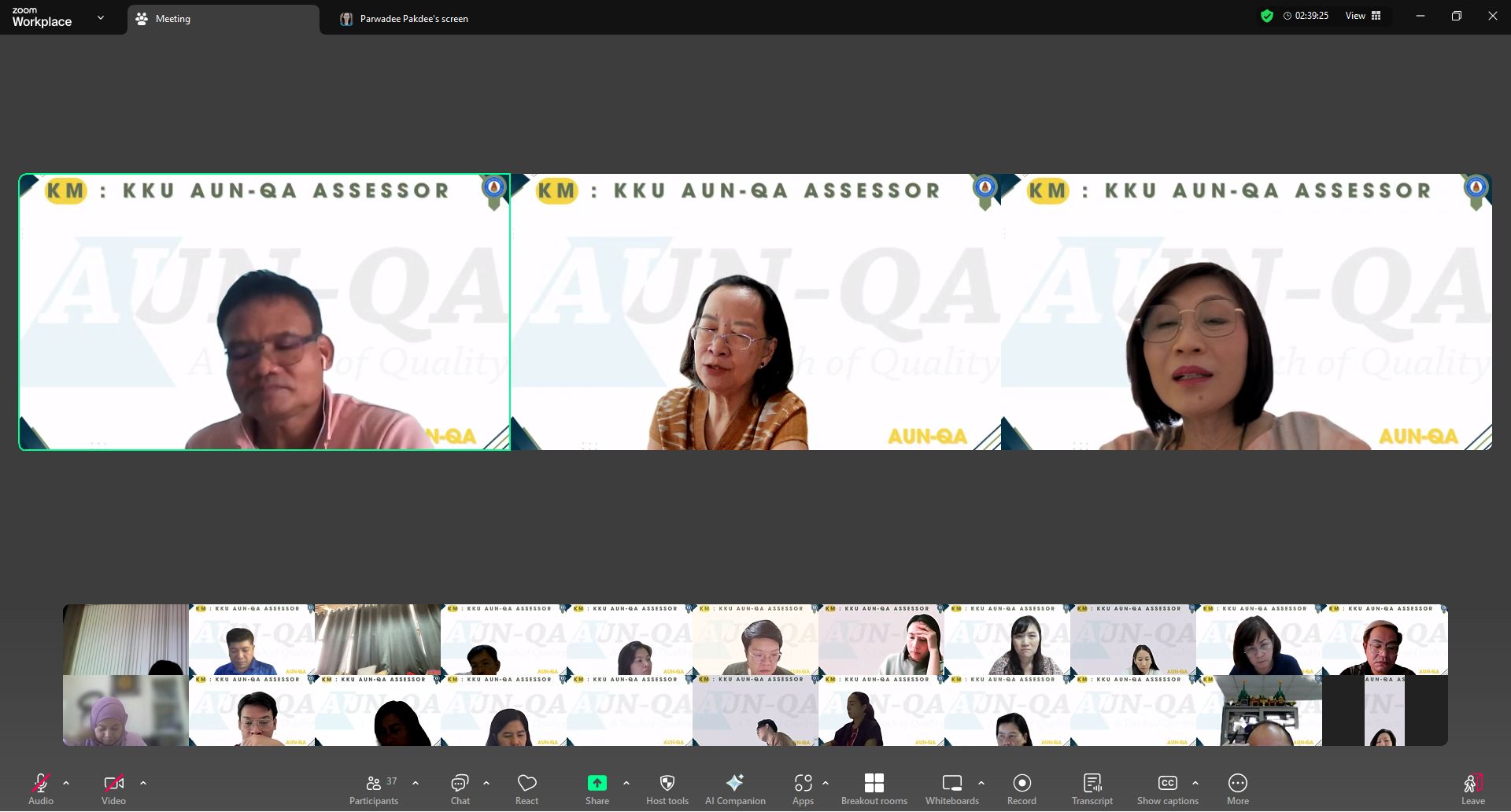This screenshot has width=1511, height=812.
Task: Click the React heart icon
Action: tap(526, 788)
